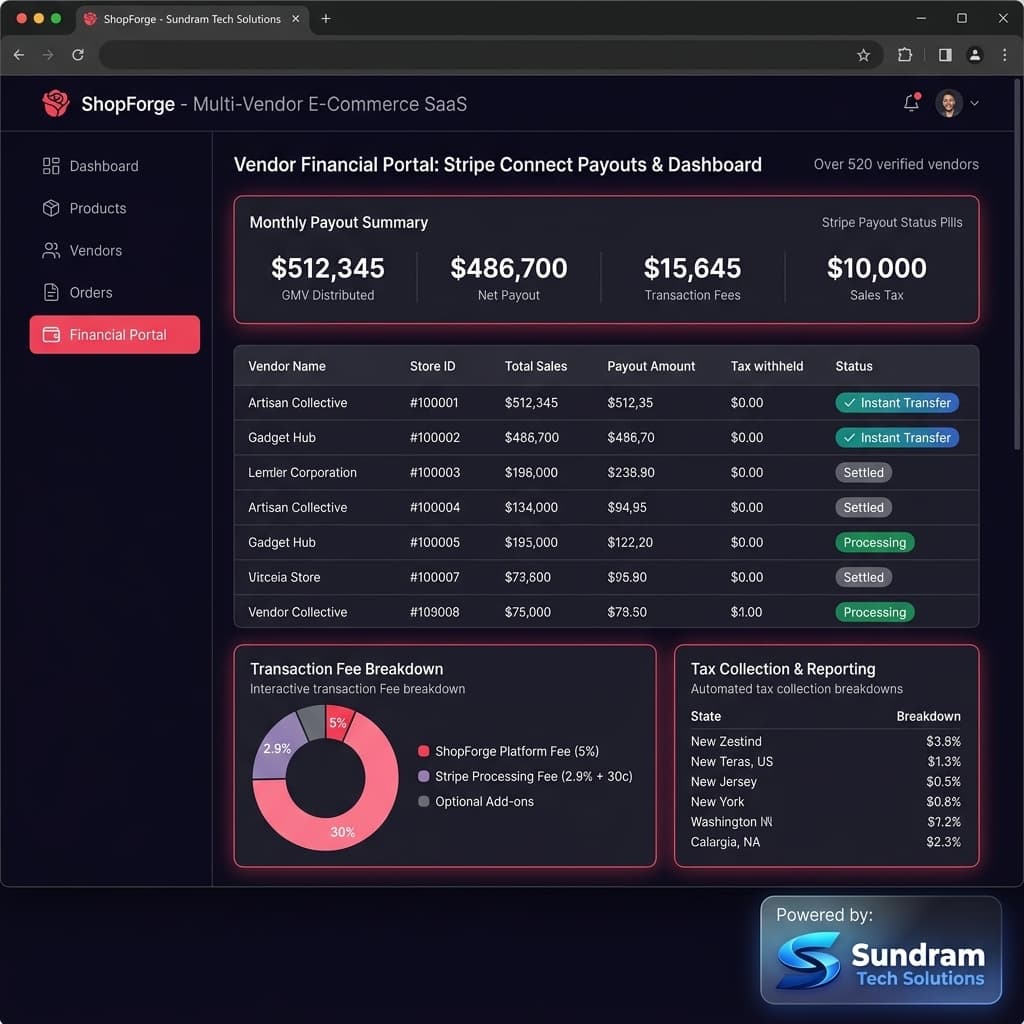Image resolution: width=1024 pixels, height=1024 pixels.
Task: Open a new browser tab
Action: (326, 18)
